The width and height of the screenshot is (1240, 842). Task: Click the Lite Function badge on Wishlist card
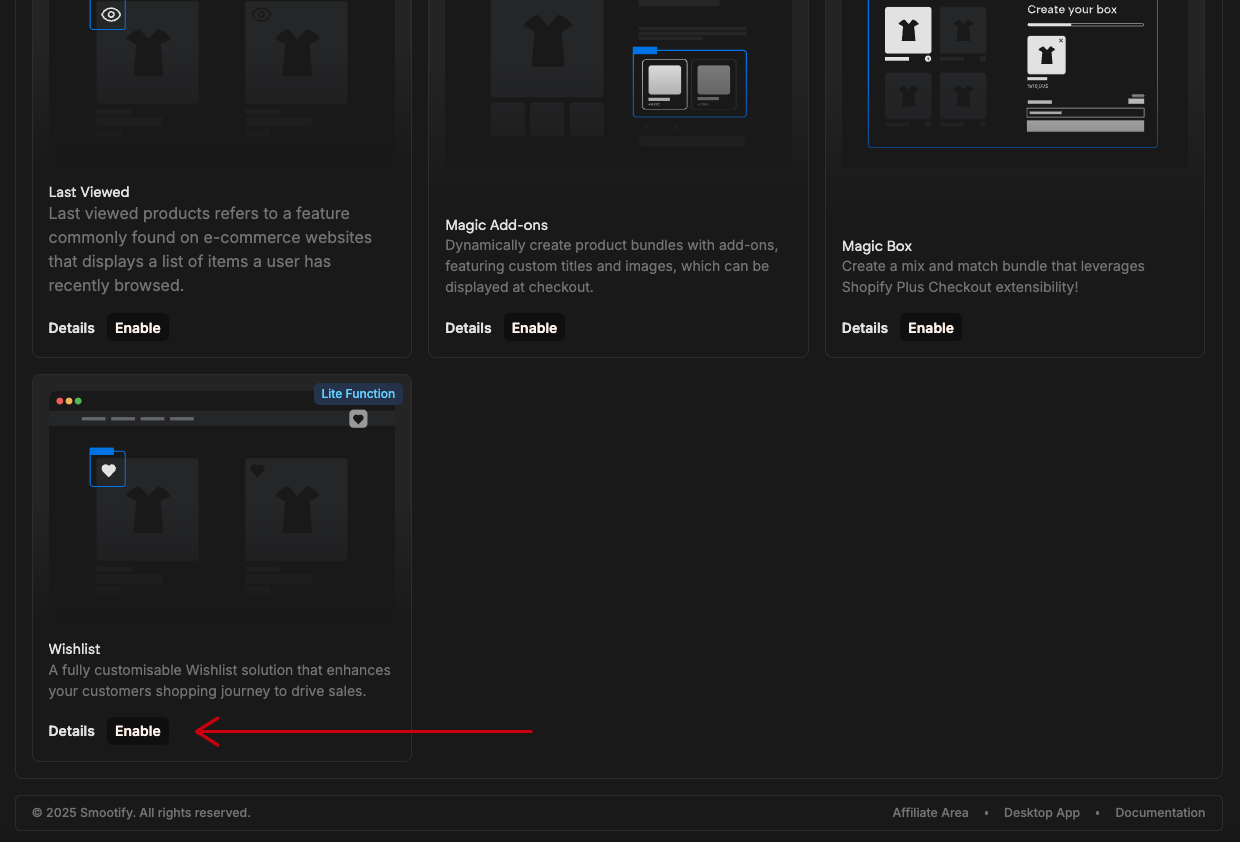pyautogui.click(x=358, y=394)
